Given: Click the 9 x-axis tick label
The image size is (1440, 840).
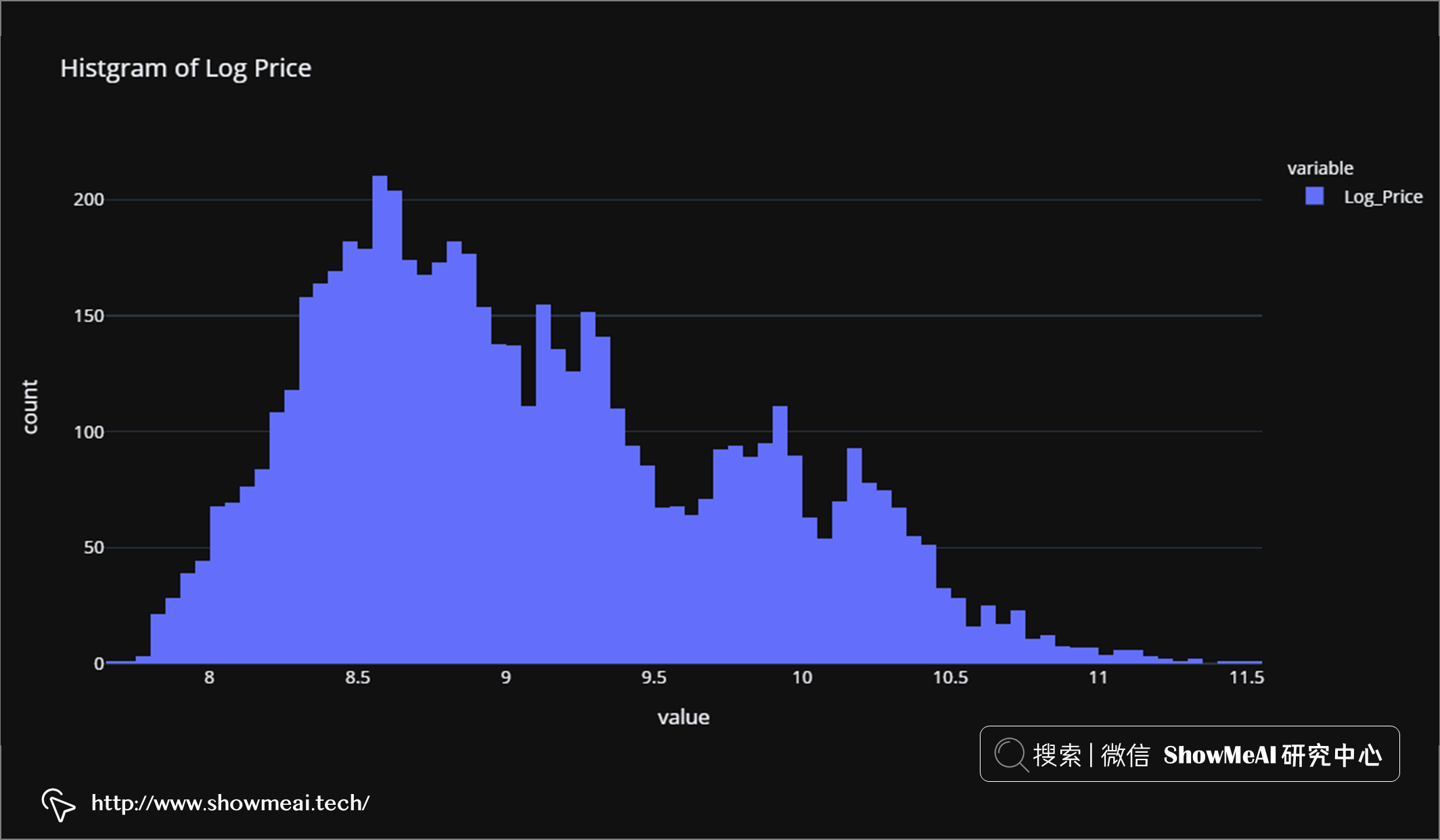Looking at the screenshot, I should click(505, 678).
